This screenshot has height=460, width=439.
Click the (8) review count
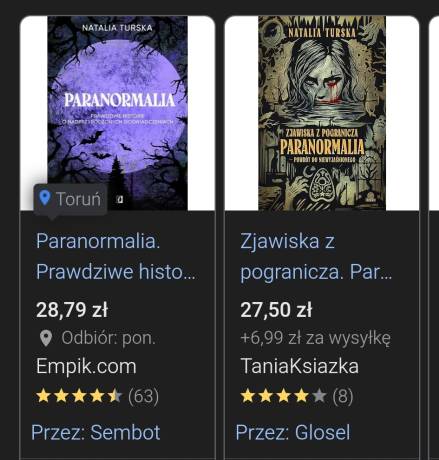point(343,396)
